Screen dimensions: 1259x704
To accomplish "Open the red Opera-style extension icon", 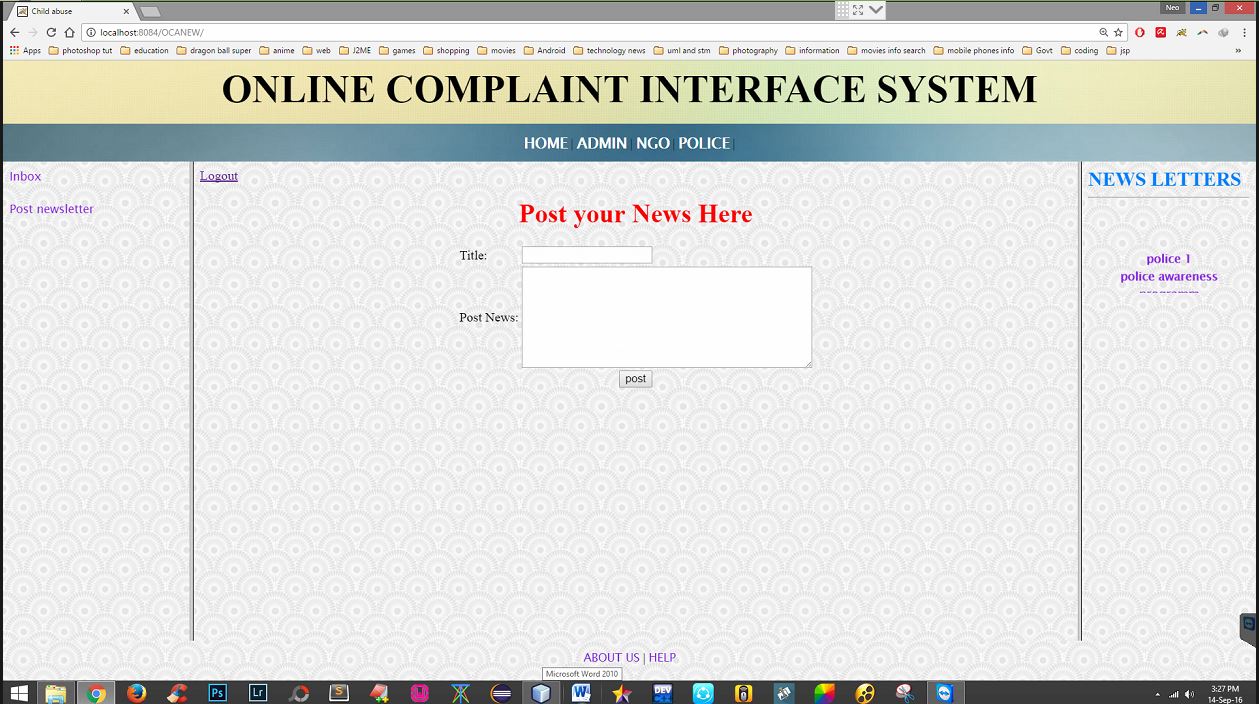I will [x=1140, y=32].
